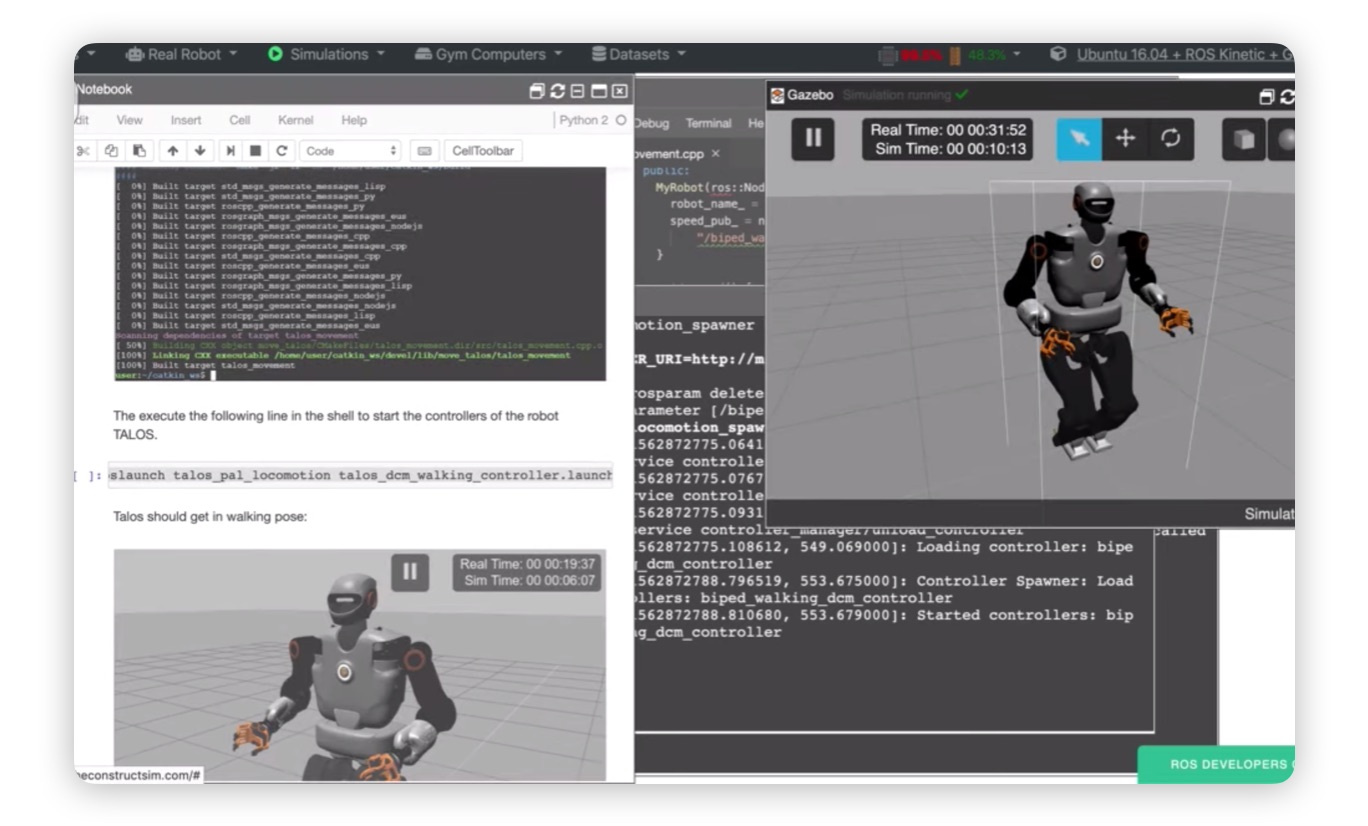Interrupt the notebook kernel with the stop icon

click(256, 151)
